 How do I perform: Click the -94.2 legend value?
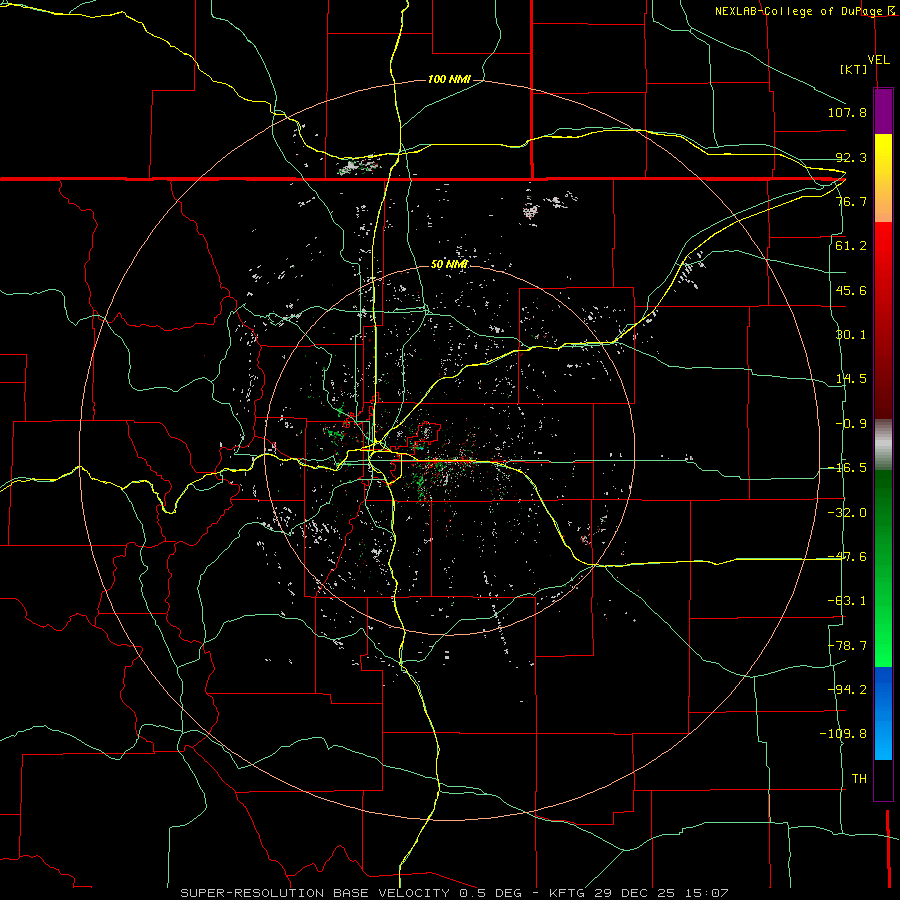[847, 690]
